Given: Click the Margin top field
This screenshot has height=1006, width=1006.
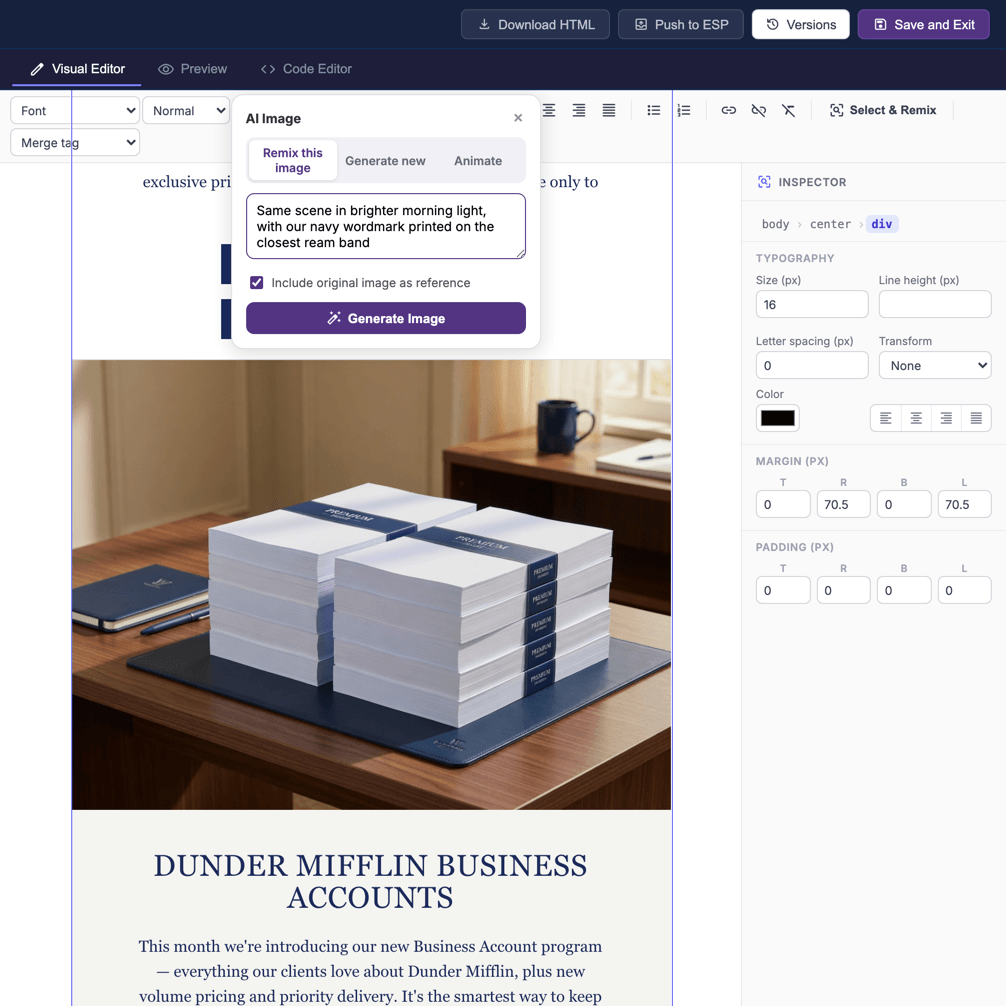Looking at the screenshot, I should (783, 504).
